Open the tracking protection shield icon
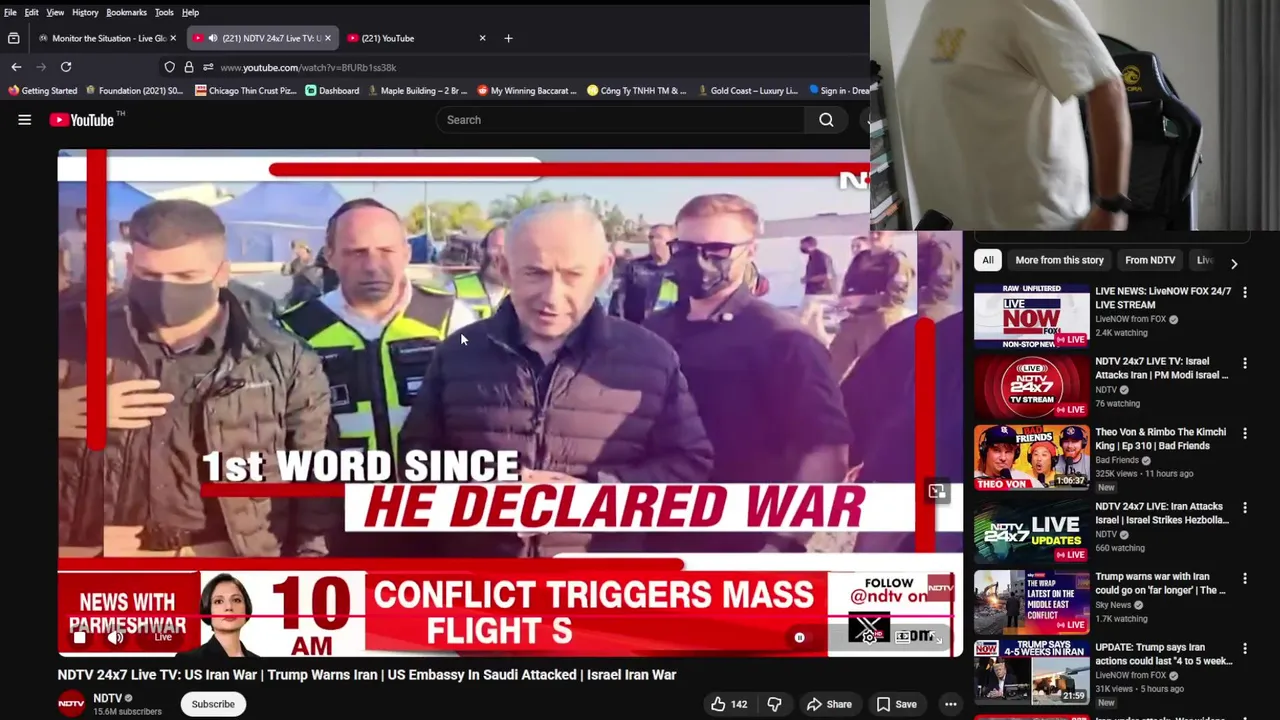Image resolution: width=1280 pixels, height=720 pixels. coord(170,67)
